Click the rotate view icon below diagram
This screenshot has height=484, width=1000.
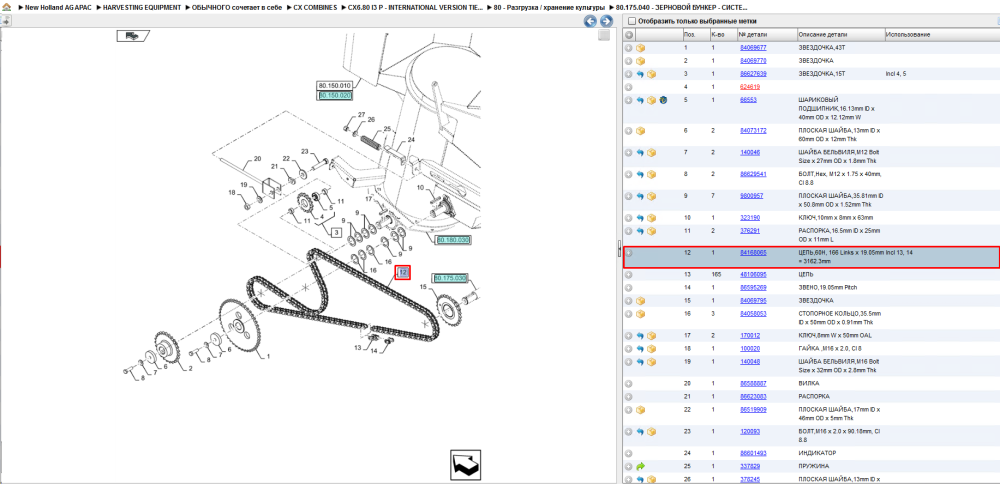click(465, 465)
